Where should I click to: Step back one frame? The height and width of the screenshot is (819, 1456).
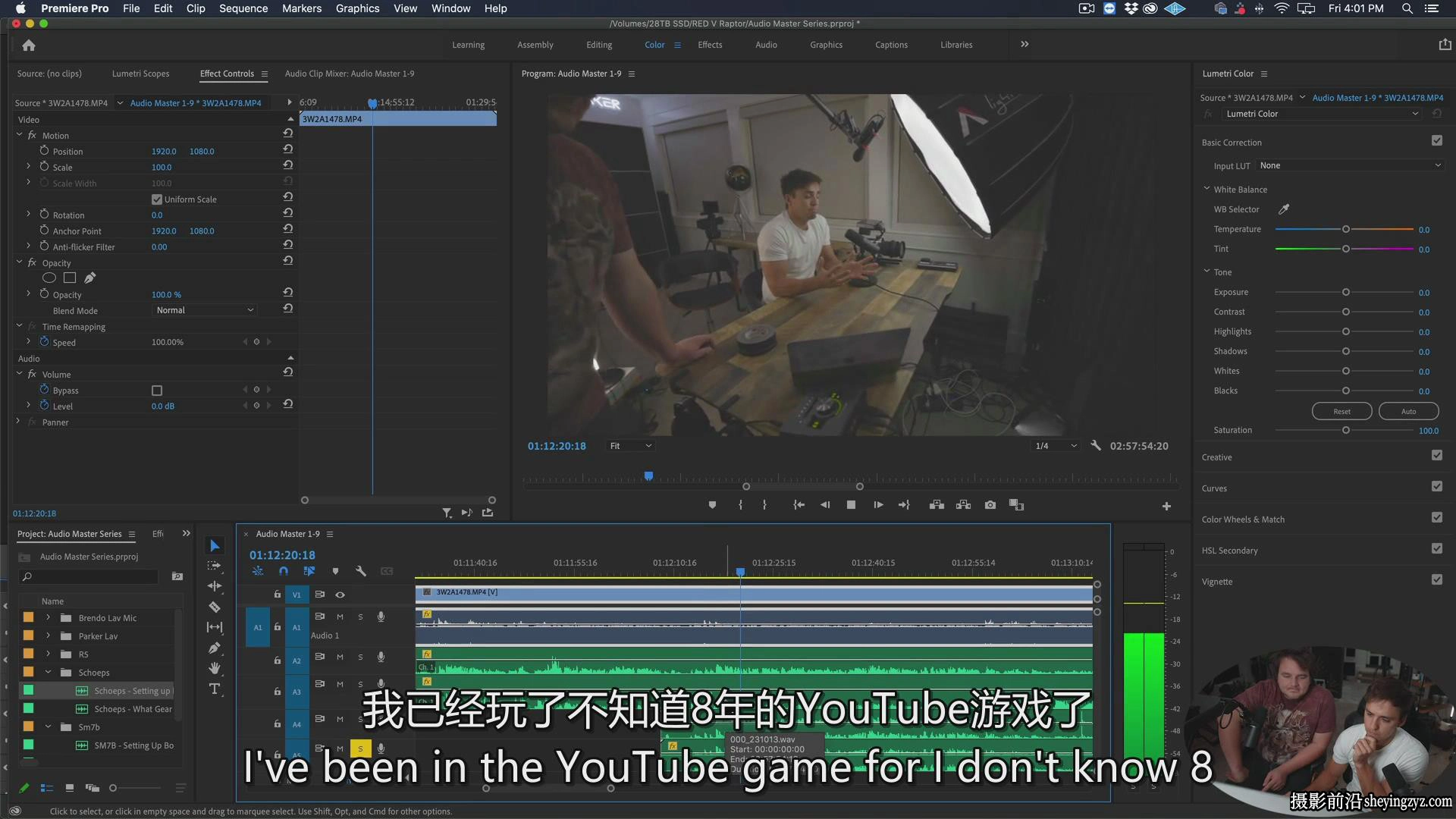[x=825, y=505]
